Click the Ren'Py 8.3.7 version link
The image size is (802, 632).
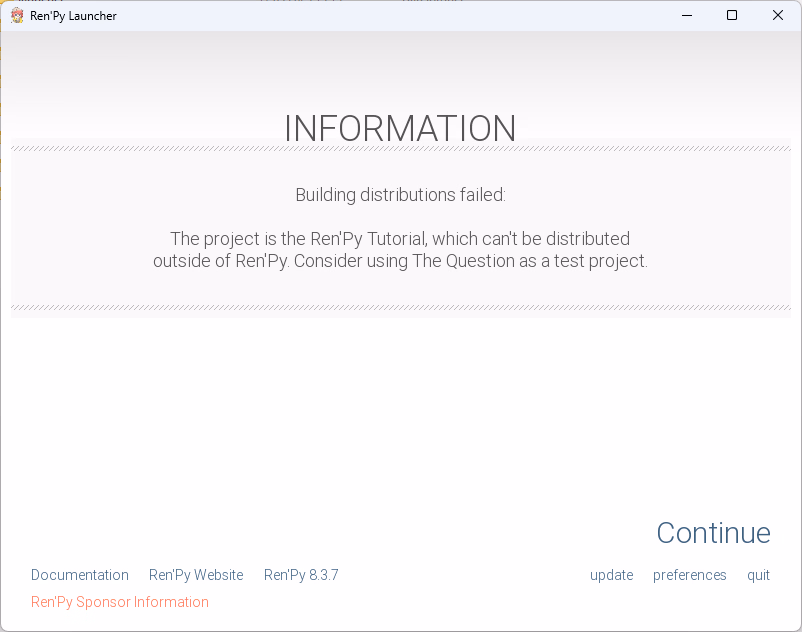[301, 575]
